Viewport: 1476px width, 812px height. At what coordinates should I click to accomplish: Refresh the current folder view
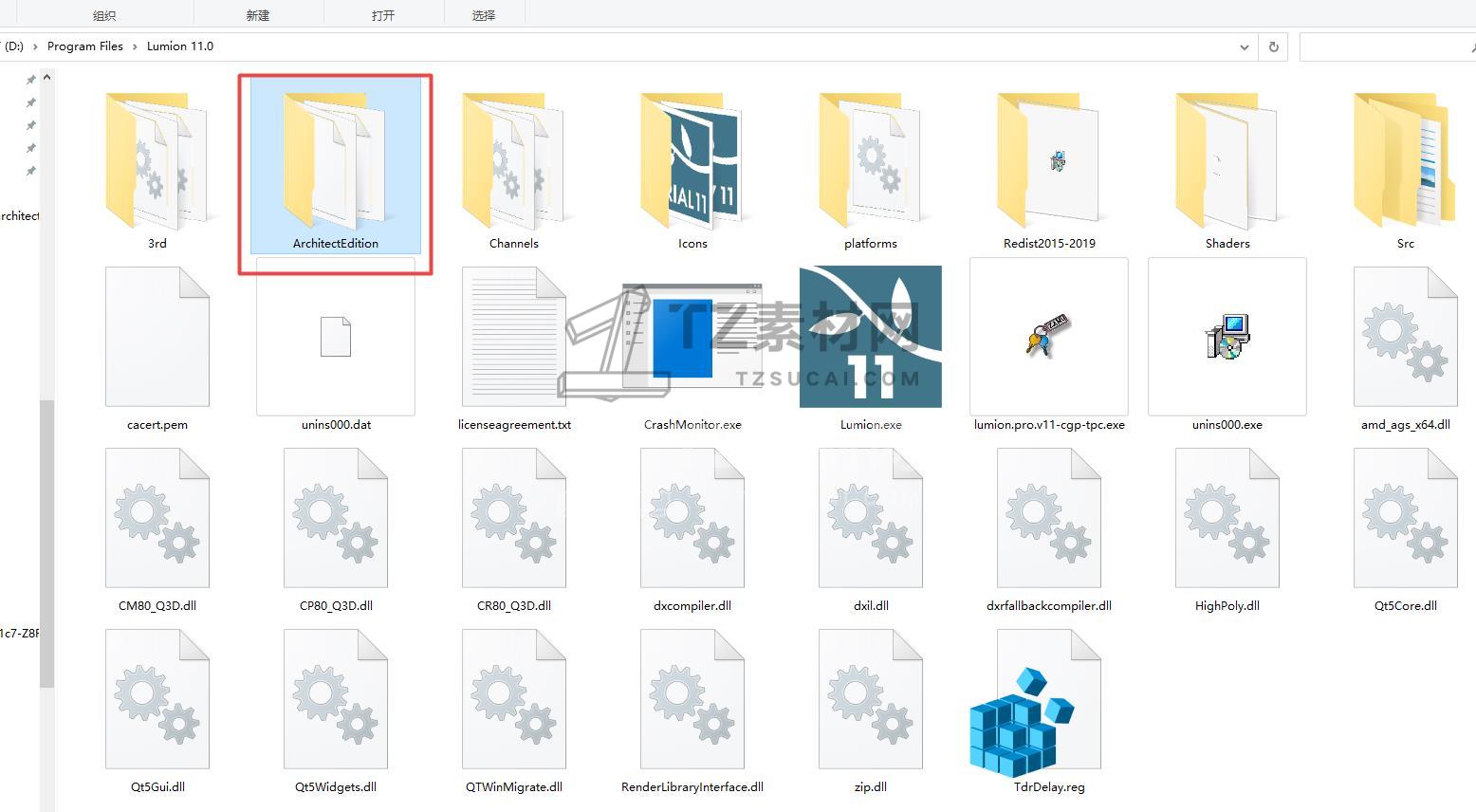(x=1274, y=46)
